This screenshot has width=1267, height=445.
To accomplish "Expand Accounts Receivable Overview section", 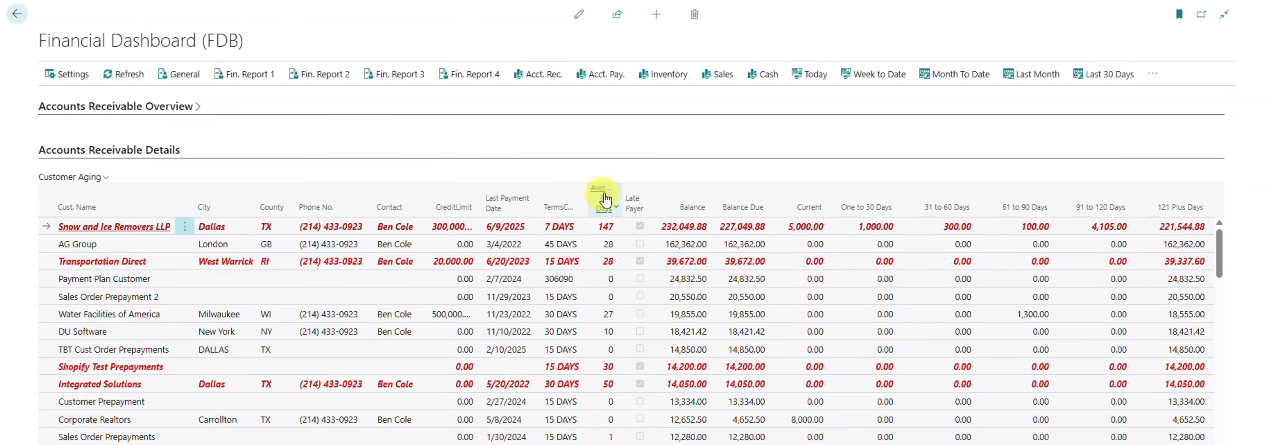I will (x=119, y=106).
